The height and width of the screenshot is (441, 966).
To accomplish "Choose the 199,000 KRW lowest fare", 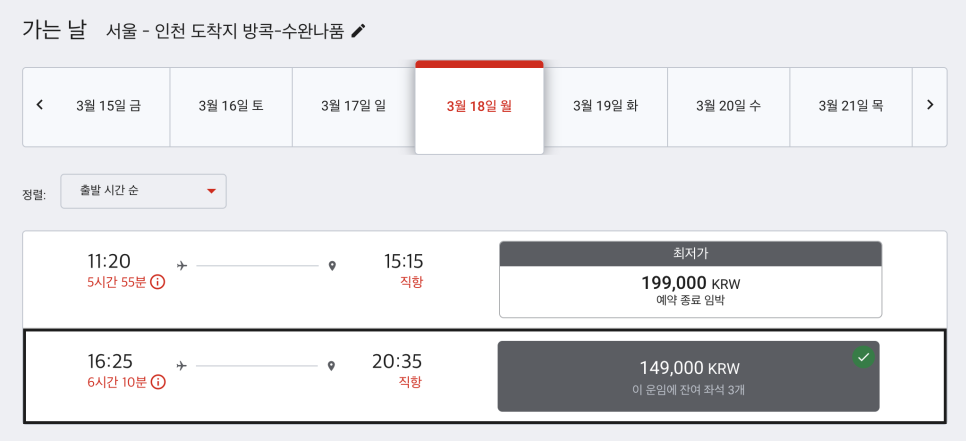I will pos(691,280).
